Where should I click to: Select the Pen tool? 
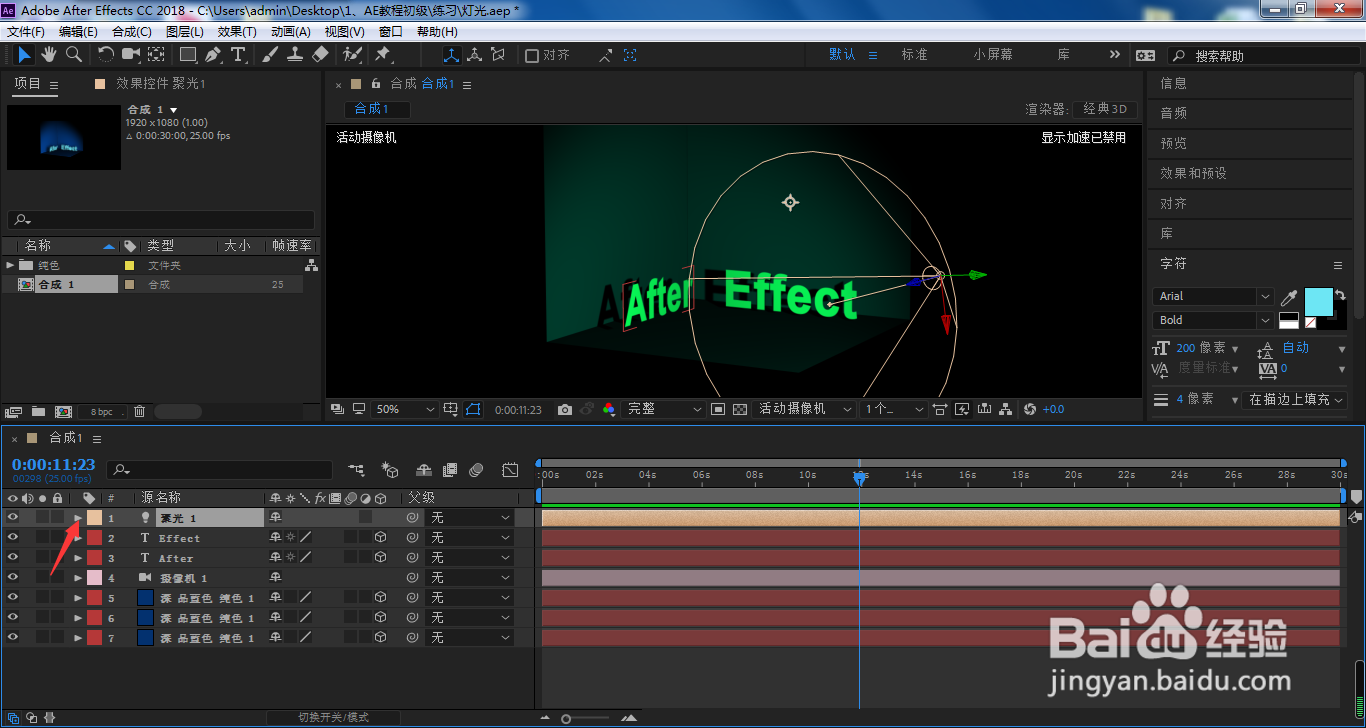213,54
